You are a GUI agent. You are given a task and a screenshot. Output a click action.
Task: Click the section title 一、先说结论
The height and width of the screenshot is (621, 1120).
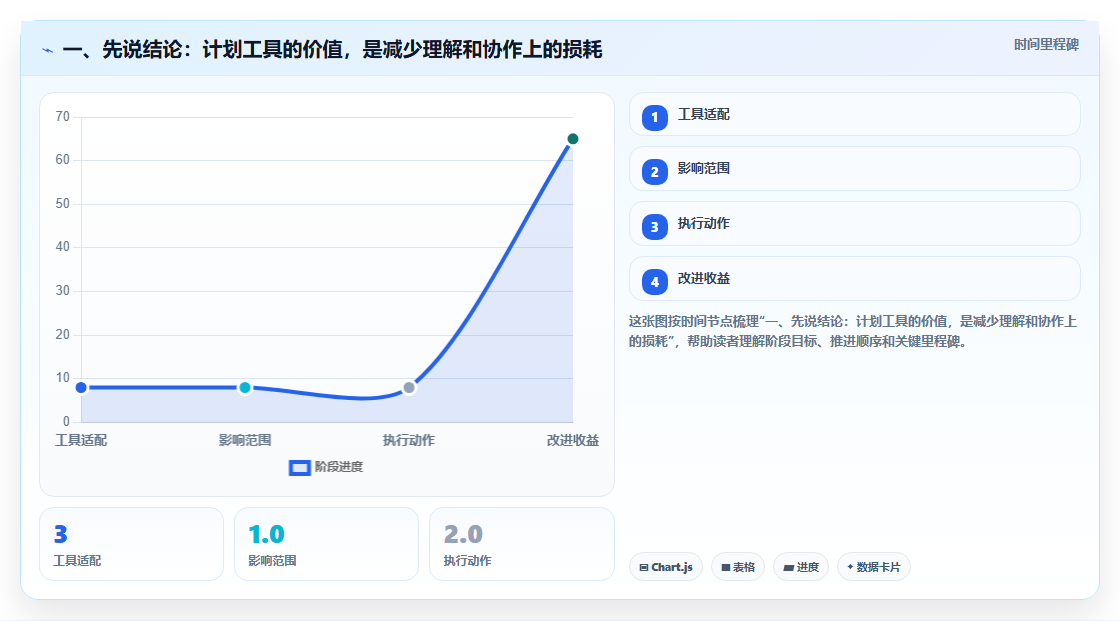pyautogui.click(x=332, y=50)
